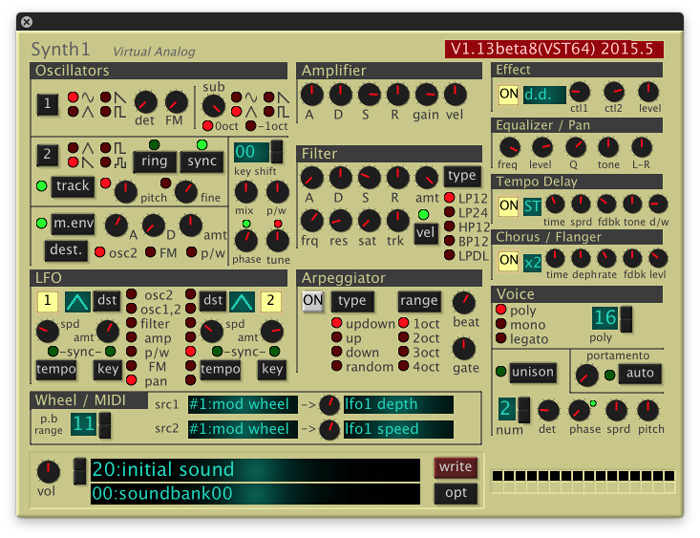700x538 pixels.
Task: Turn off the Arpeggiator ON switch
Action: [x=313, y=301]
